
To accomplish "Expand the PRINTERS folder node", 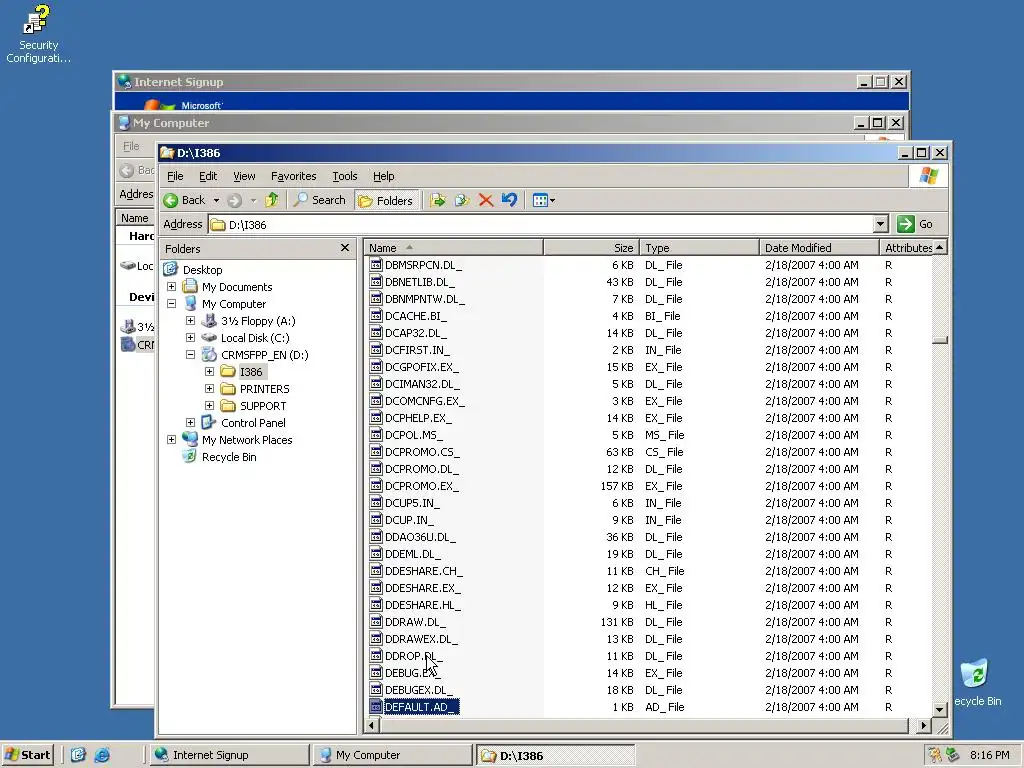I will [x=209, y=389].
